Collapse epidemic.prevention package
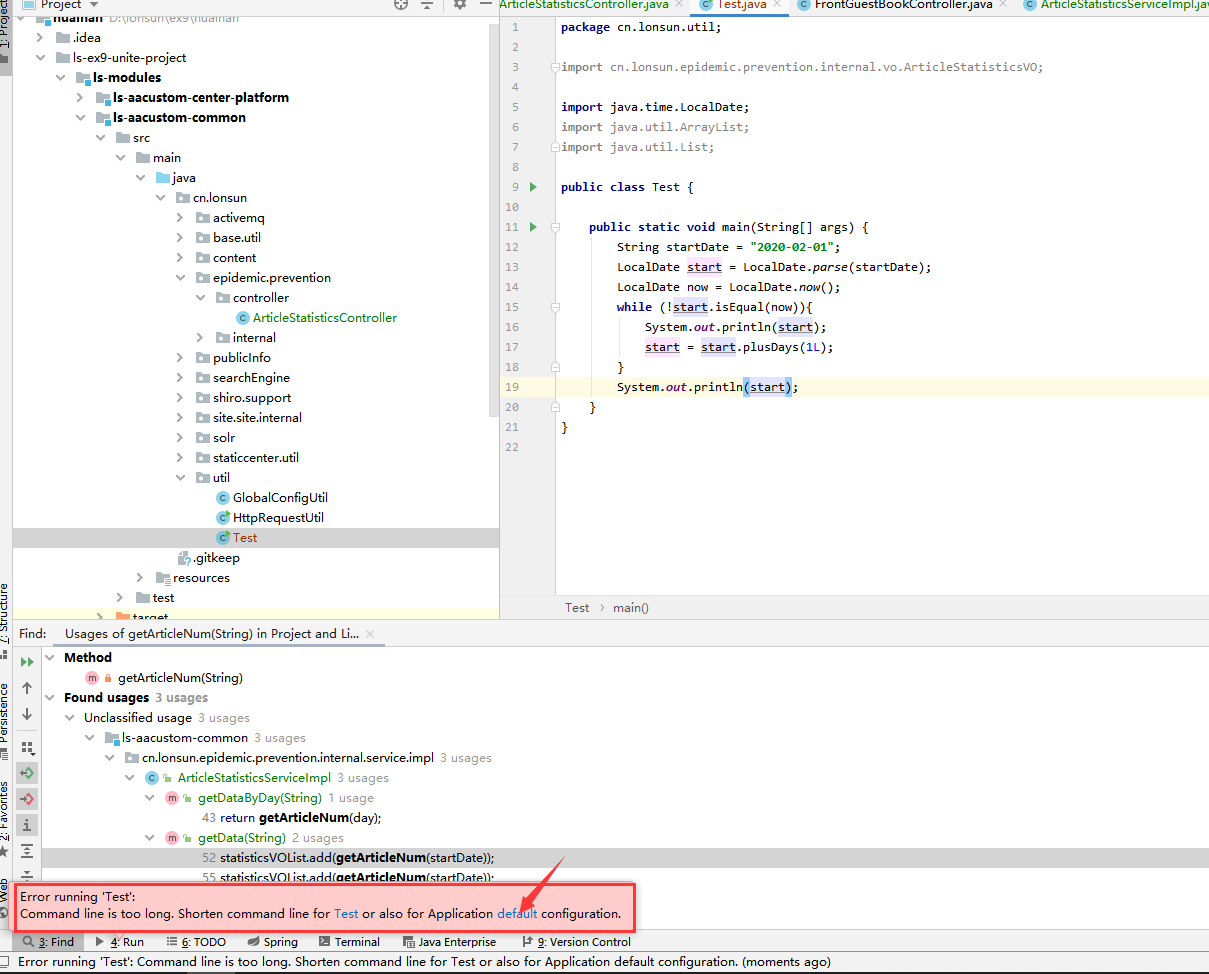 pyautogui.click(x=180, y=277)
